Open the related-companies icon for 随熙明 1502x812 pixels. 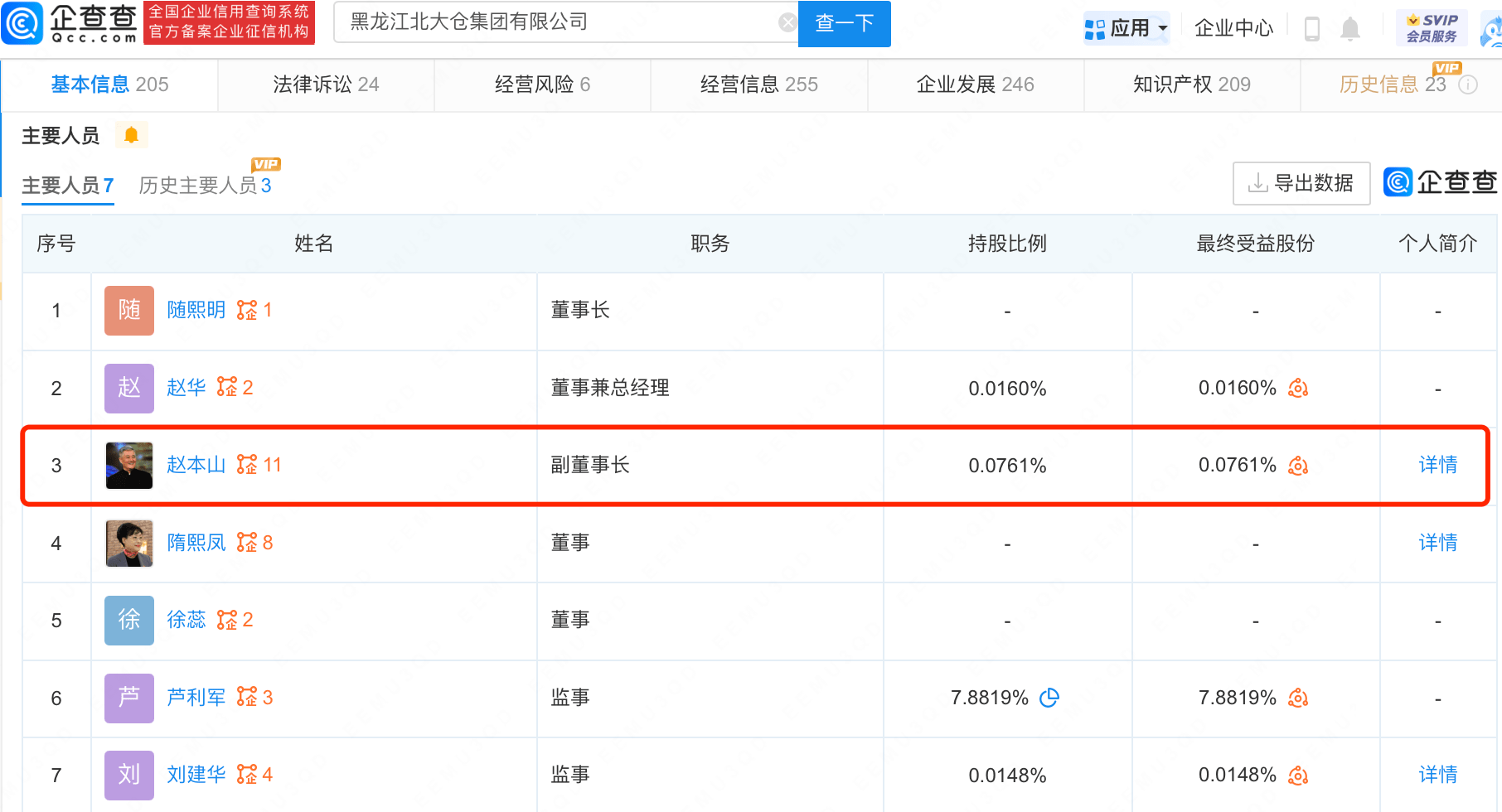246,310
